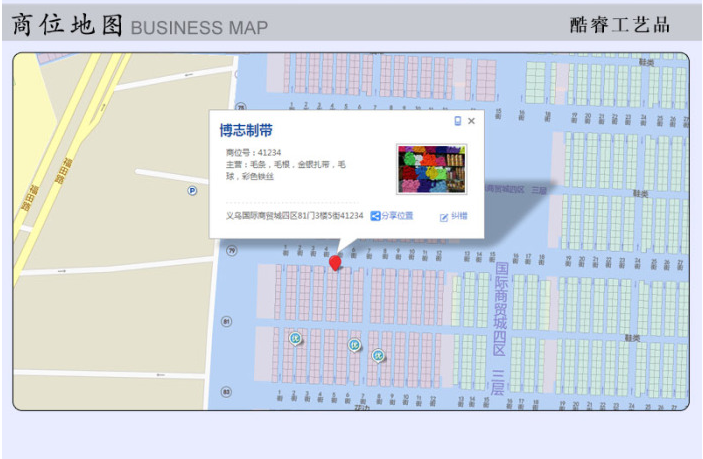Click the 博志制带 shop title
Image resolution: width=703 pixels, height=459 pixels.
246,130
